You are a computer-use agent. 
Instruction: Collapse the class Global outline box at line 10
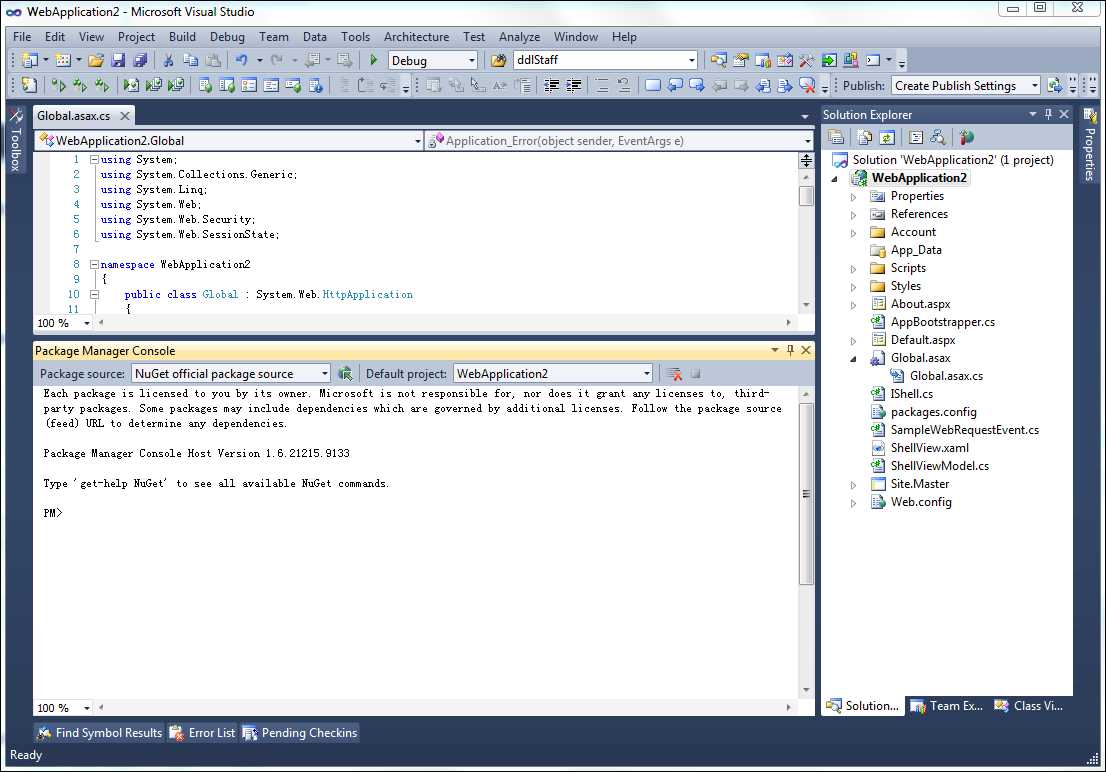click(94, 294)
